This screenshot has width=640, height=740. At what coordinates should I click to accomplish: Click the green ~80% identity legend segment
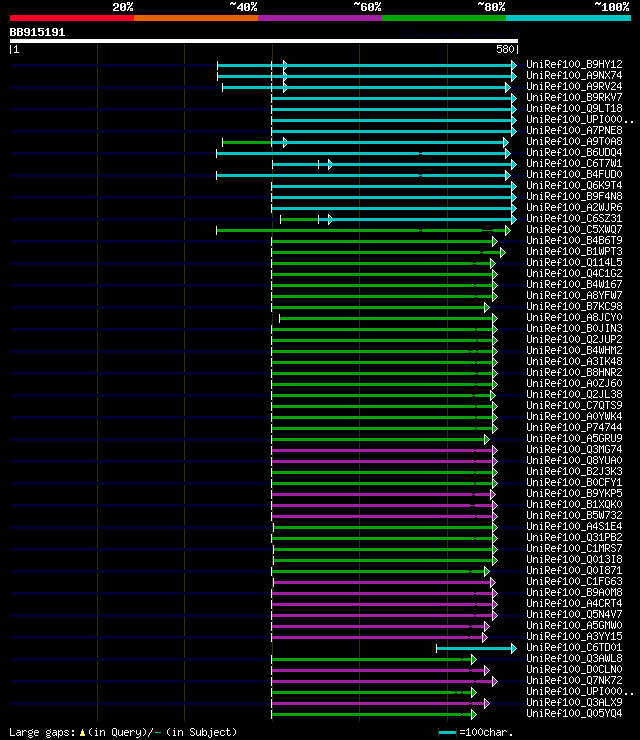pyautogui.click(x=444, y=18)
